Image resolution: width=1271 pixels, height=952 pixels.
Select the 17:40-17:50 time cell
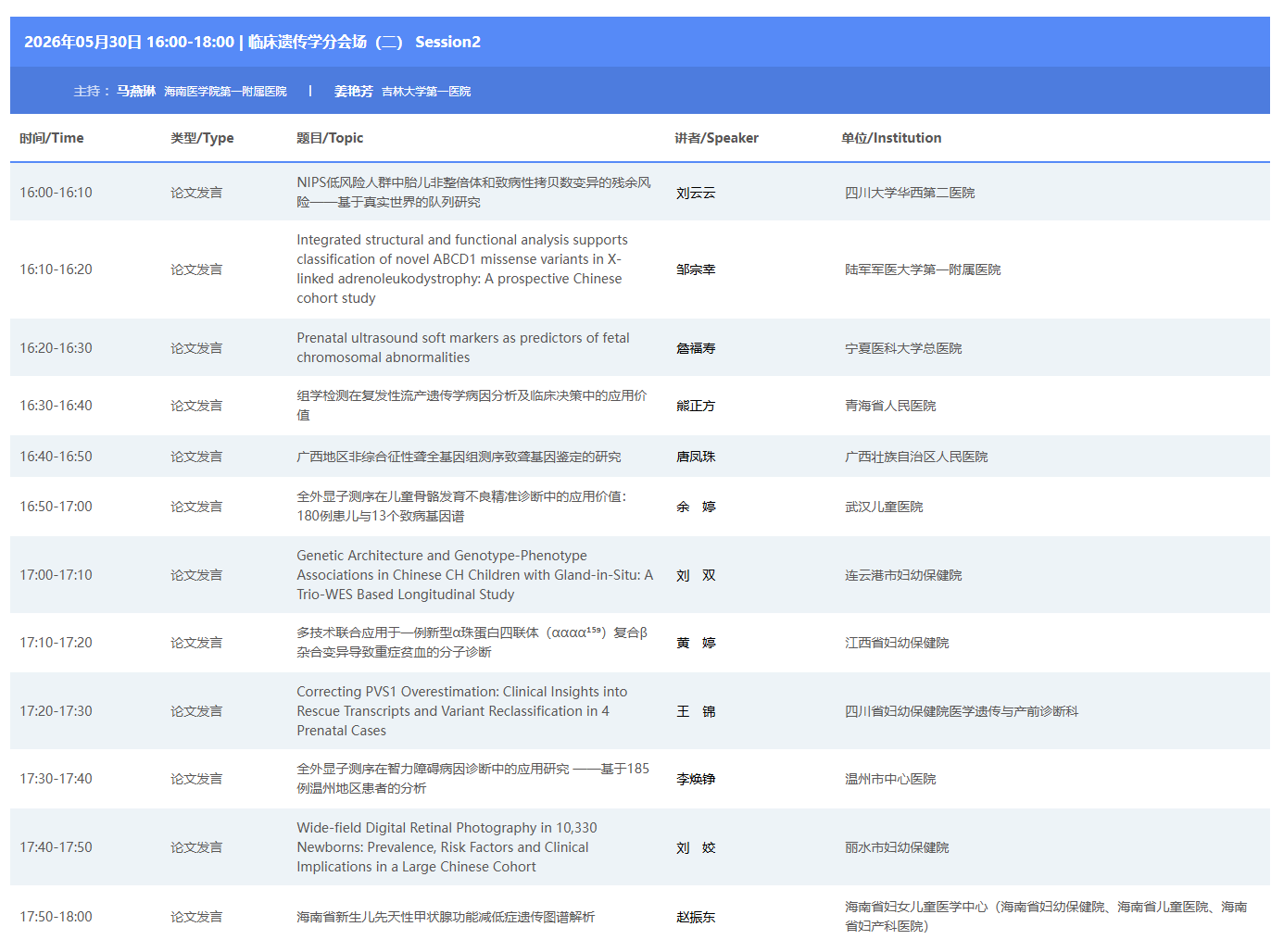[x=57, y=847]
